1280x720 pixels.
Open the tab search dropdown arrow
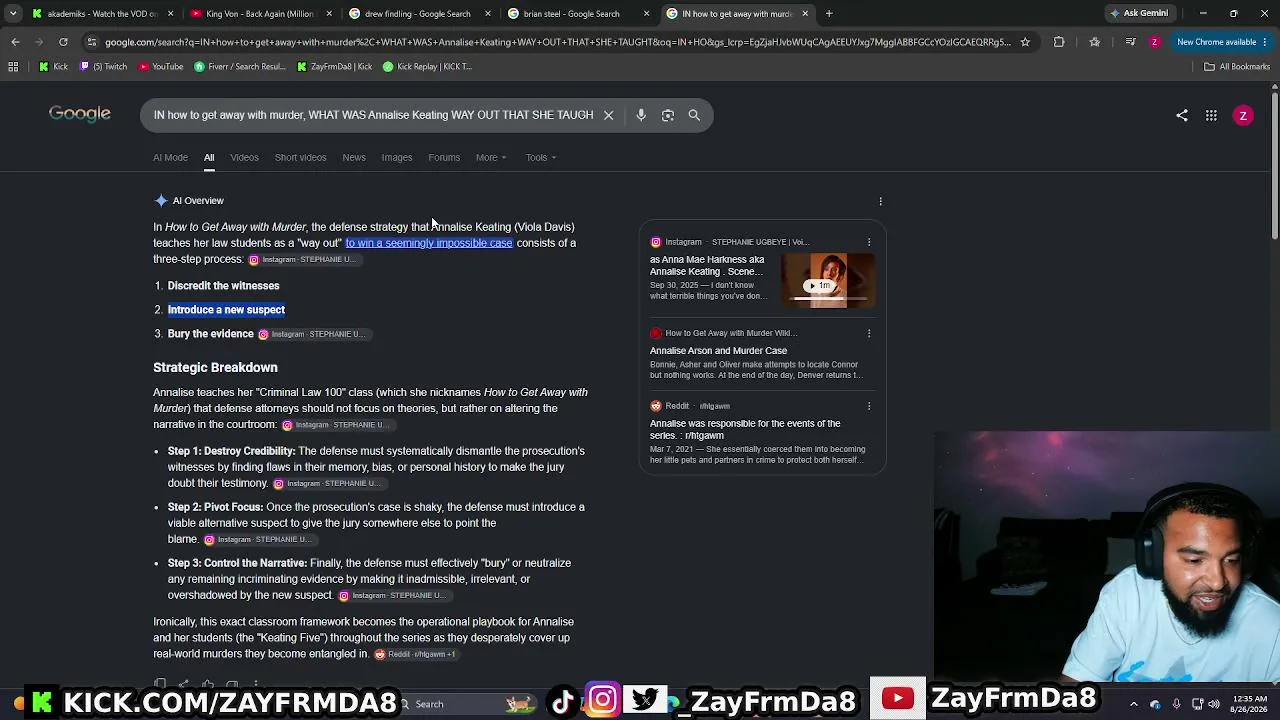[x=13, y=14]
